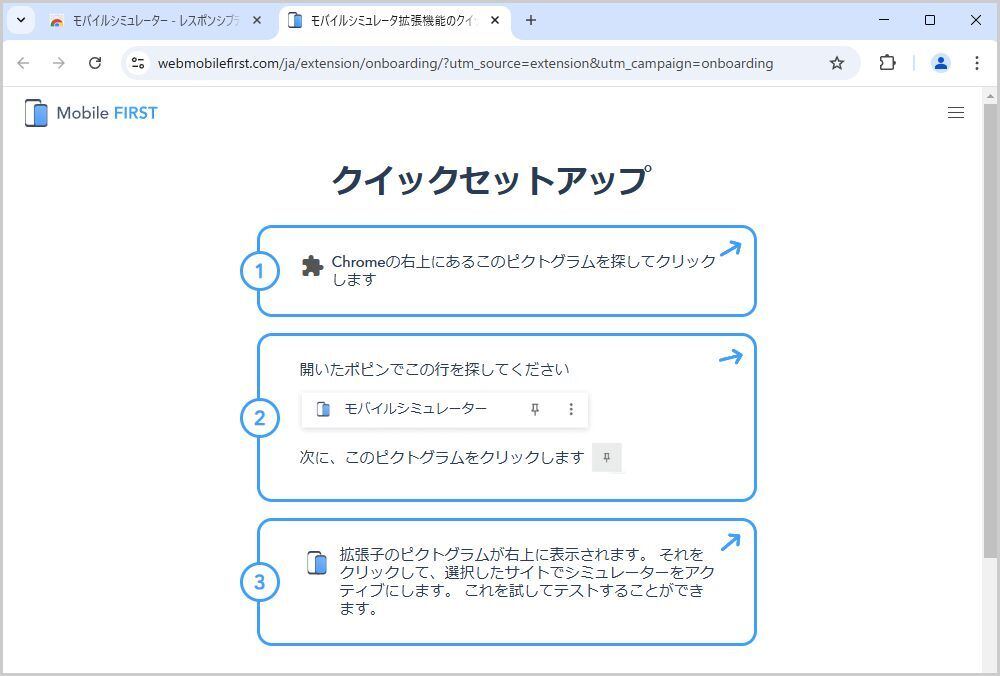Open Chrome three-dot menu
Screen dimensions: 1000x676
tap(976, 62)
